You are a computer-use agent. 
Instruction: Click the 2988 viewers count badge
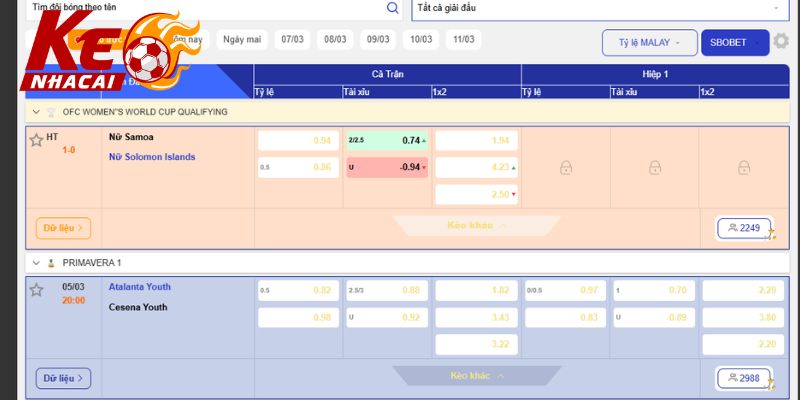(745, 378)
